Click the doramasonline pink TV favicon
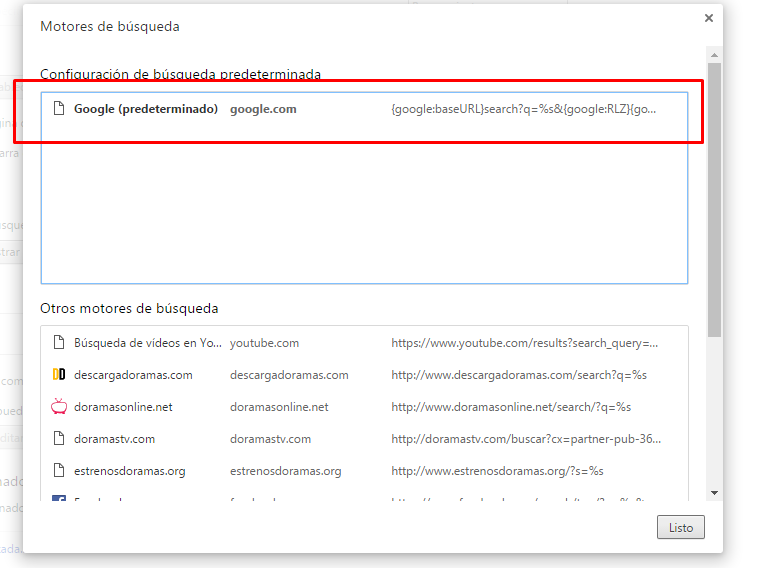Screen dimensions: 761x568 coord(59,406)
